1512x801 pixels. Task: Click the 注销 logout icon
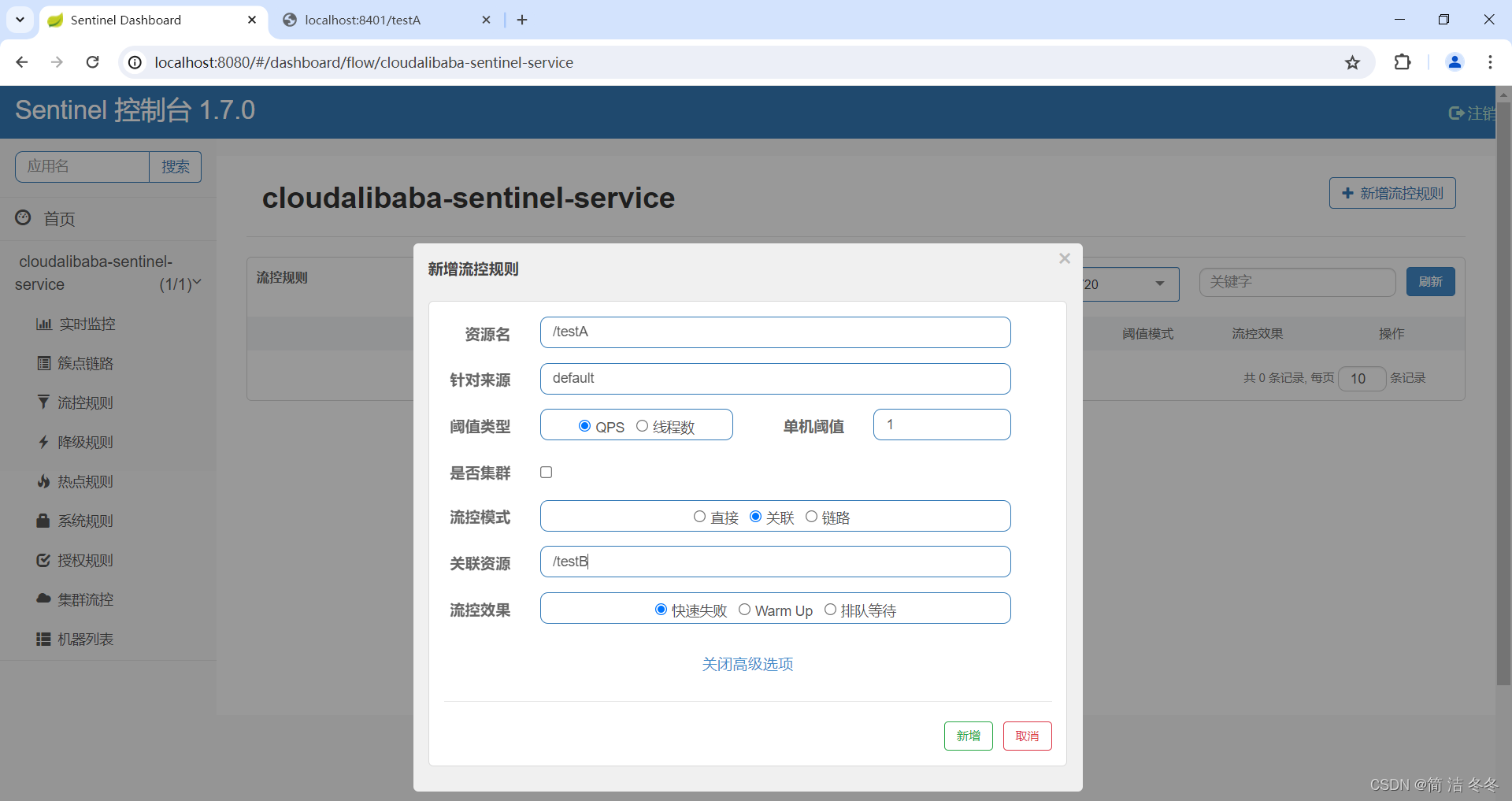point(1456,113)
